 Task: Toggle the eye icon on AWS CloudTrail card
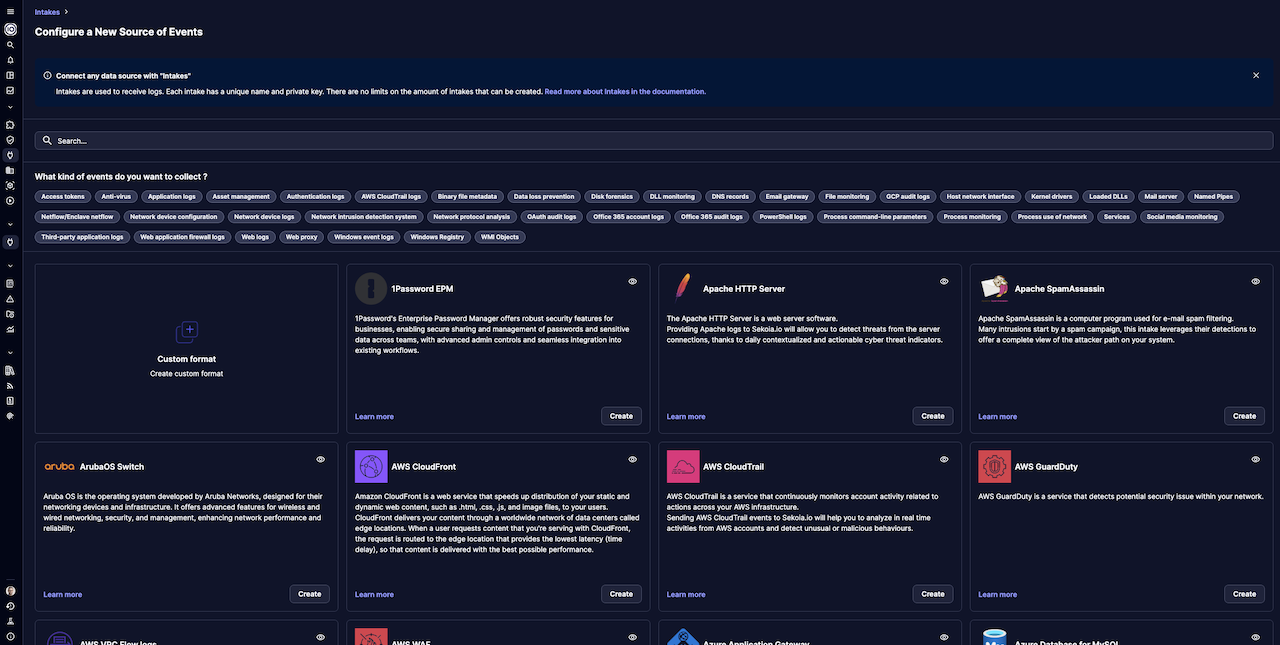pyautogui.click(x=944, y=460)
